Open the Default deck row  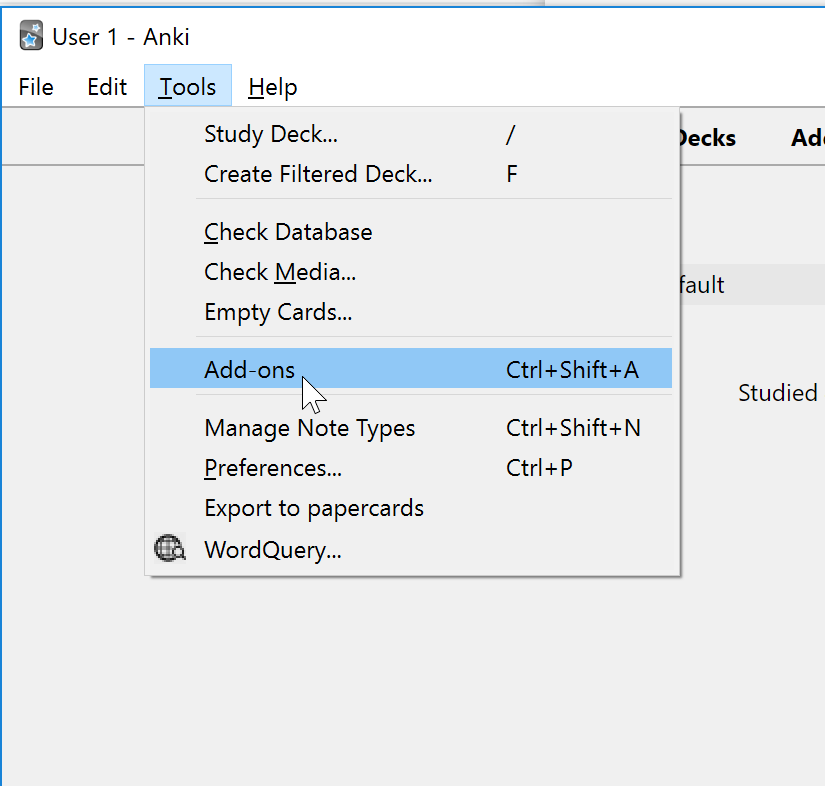(752, 285)
